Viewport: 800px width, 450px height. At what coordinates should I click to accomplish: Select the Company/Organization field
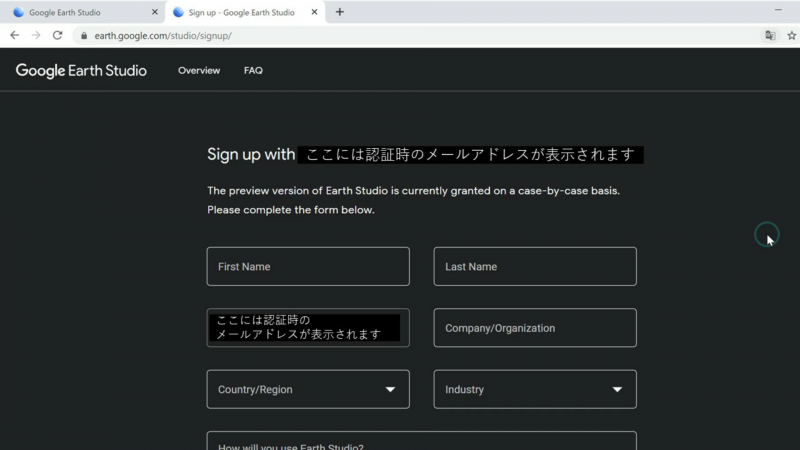tap(535, 328)
